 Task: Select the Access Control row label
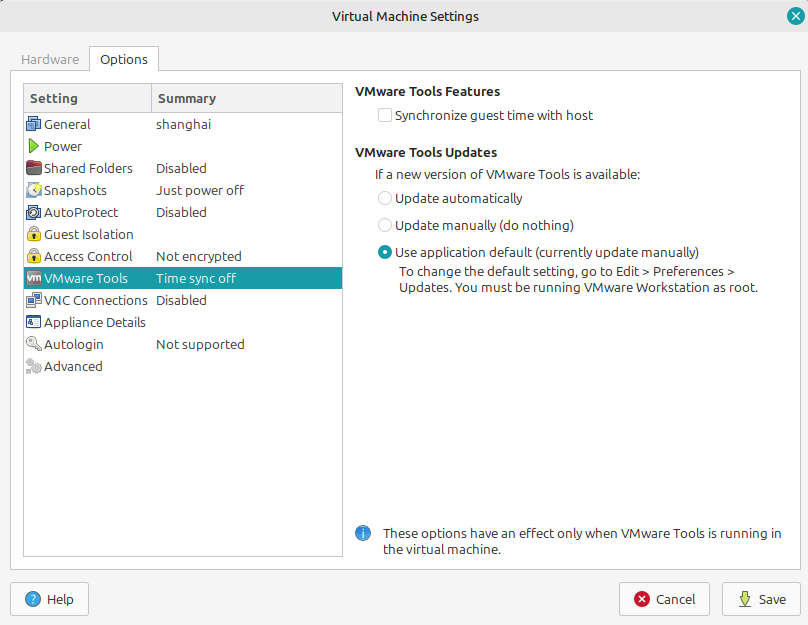(88, 256)
